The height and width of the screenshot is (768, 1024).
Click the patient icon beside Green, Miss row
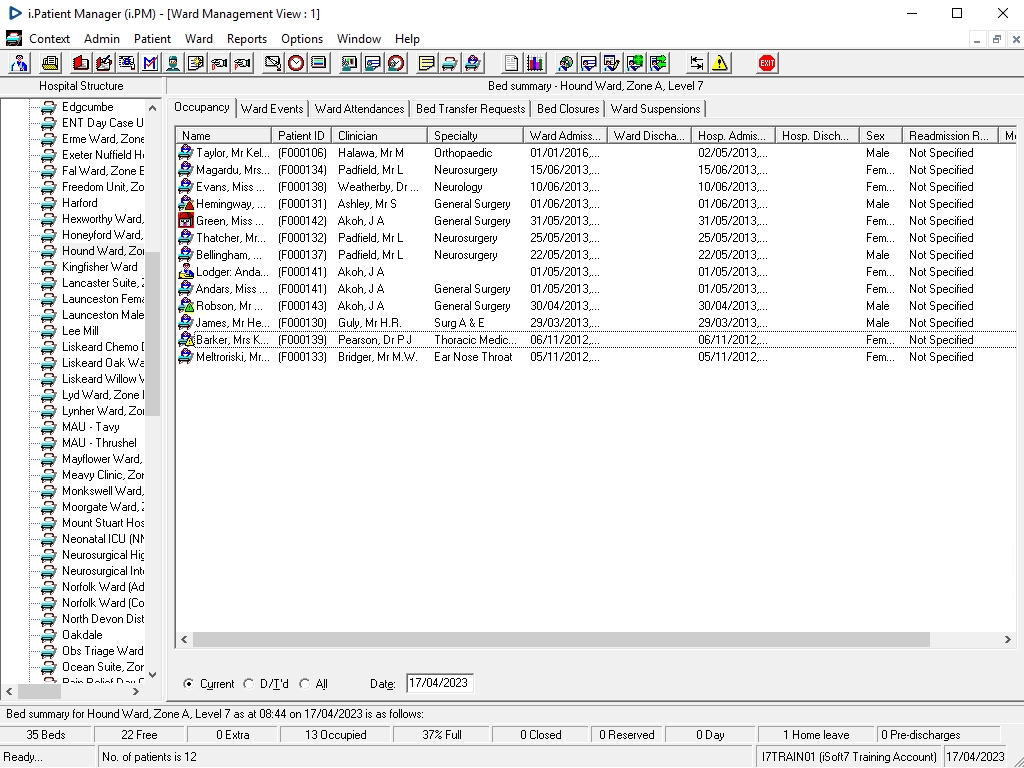point(185,221)
